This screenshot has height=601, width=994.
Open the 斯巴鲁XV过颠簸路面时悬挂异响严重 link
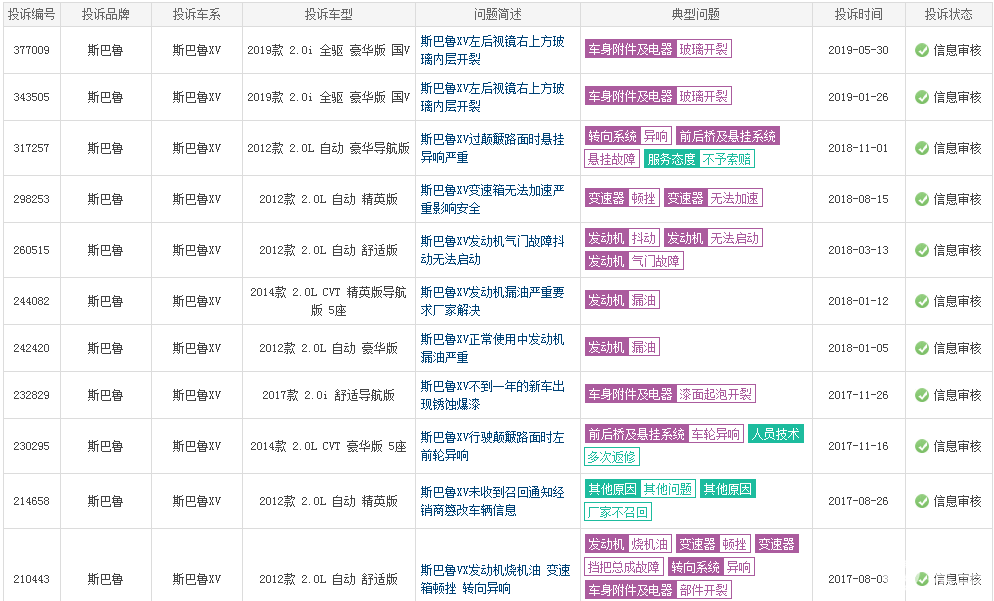[x=493, y=148]
